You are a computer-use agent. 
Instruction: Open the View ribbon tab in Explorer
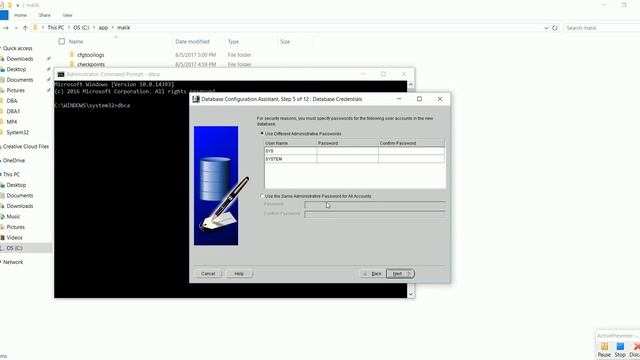[67, 15]
